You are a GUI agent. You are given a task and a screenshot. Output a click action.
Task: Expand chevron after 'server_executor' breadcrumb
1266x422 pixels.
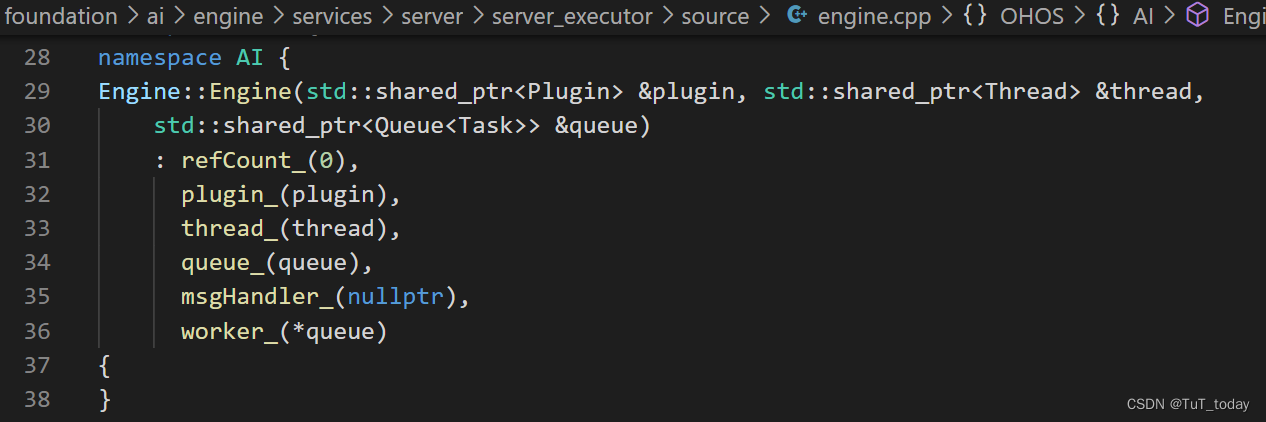668,16
